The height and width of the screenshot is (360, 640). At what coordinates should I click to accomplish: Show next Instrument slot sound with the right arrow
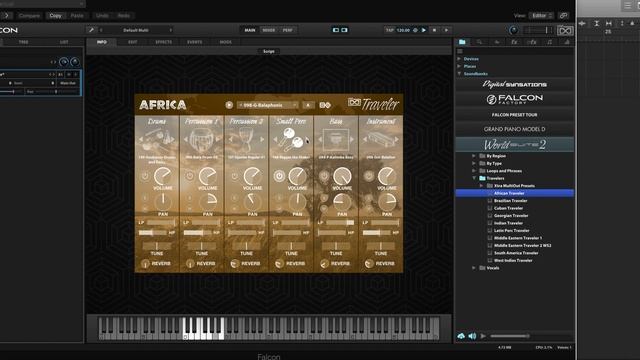point(396,139)
